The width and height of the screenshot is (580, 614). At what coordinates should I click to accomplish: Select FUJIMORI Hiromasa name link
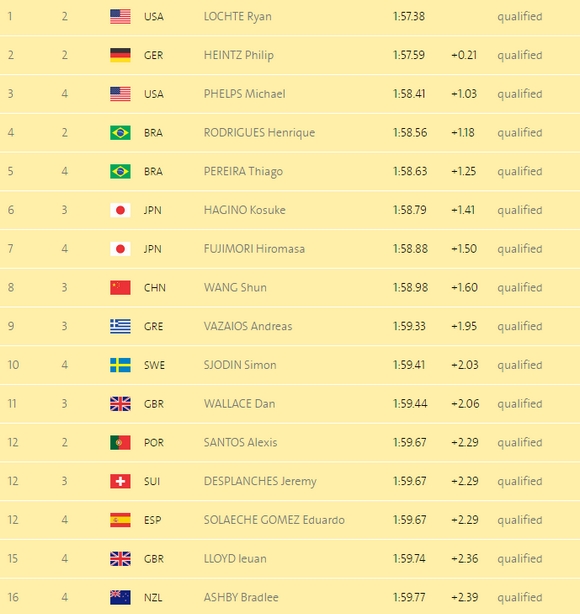[x=254, y=249]
